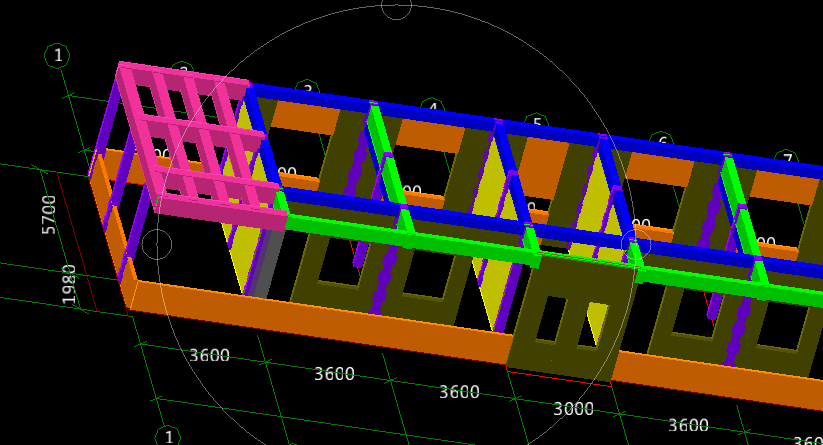Click the right orbit handle circle

pyautogui.click(x=636, y=245)
